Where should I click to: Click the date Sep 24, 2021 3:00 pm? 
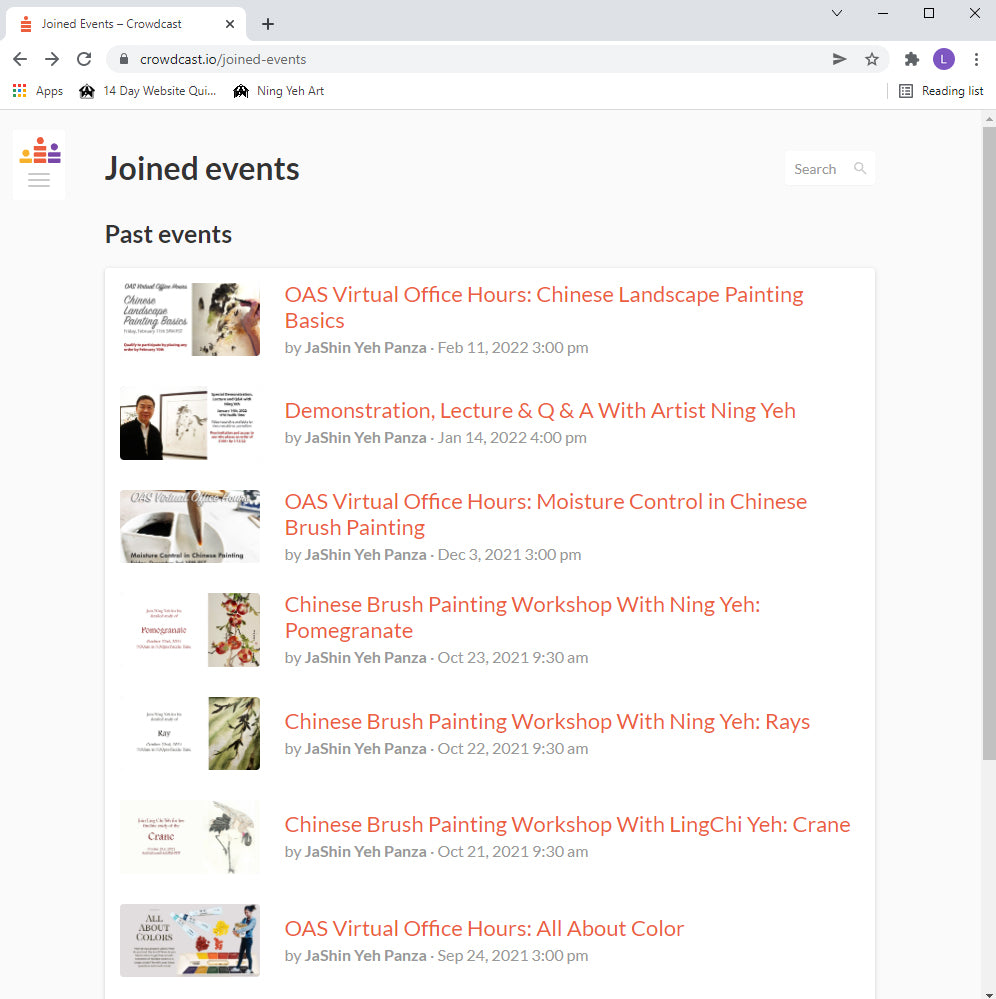[513, 956]
